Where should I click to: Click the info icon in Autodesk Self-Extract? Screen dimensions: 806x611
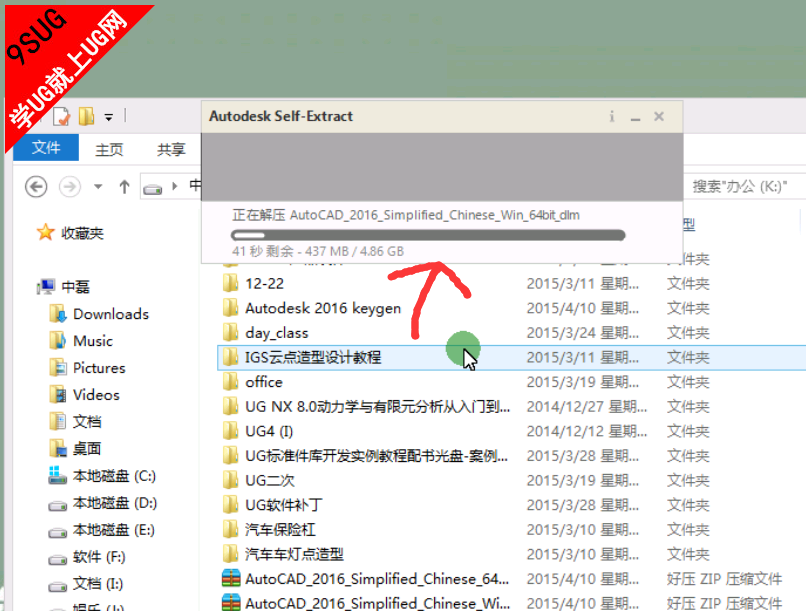[612, 117]
